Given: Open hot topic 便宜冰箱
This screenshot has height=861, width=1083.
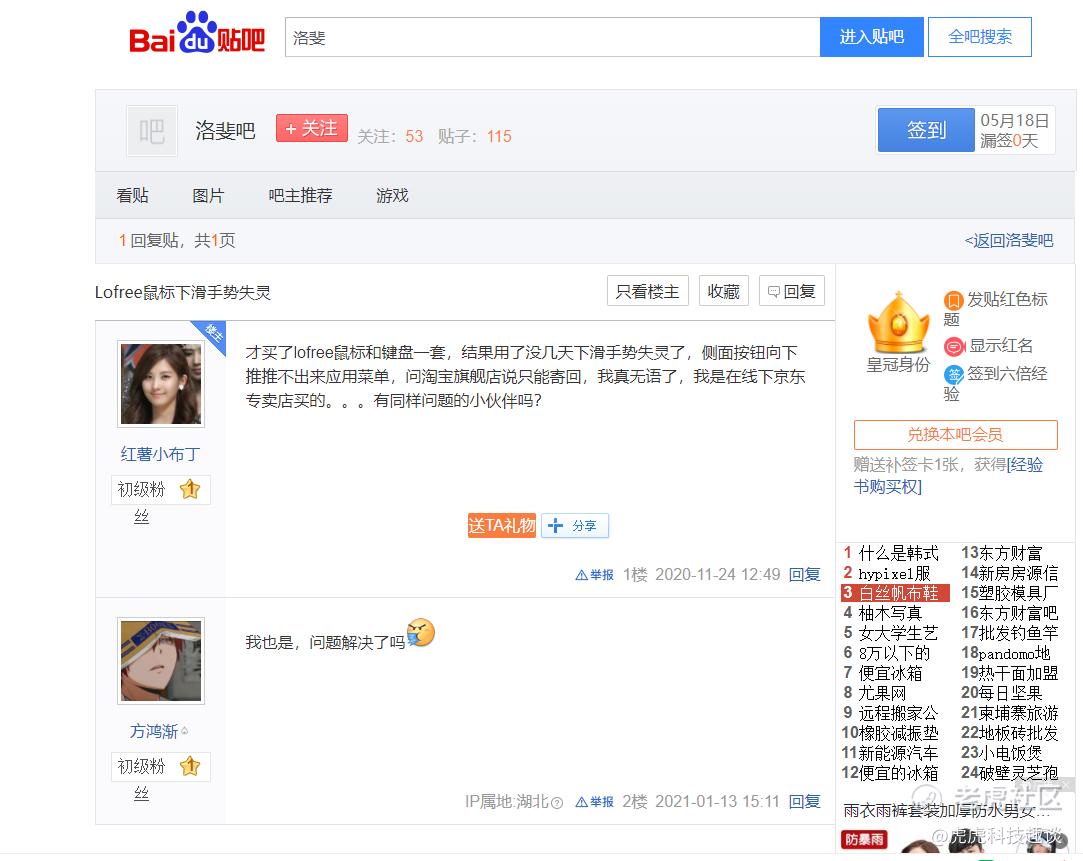Looking at the screenshot, I should click(x=890, y=673).
